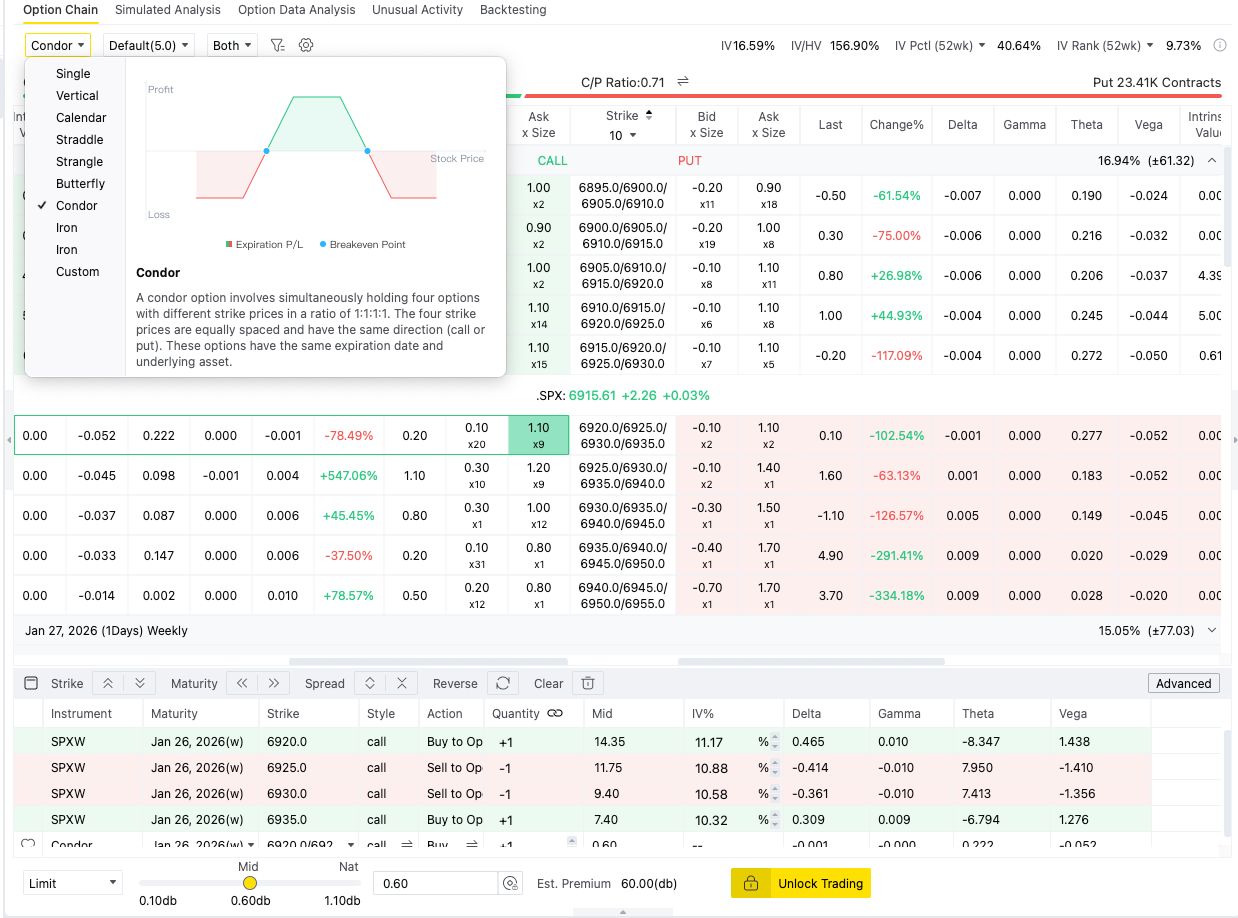Screen dimensions: 1238x918
Task: Click the Reverse refresh icon
Action: (503, 683)
